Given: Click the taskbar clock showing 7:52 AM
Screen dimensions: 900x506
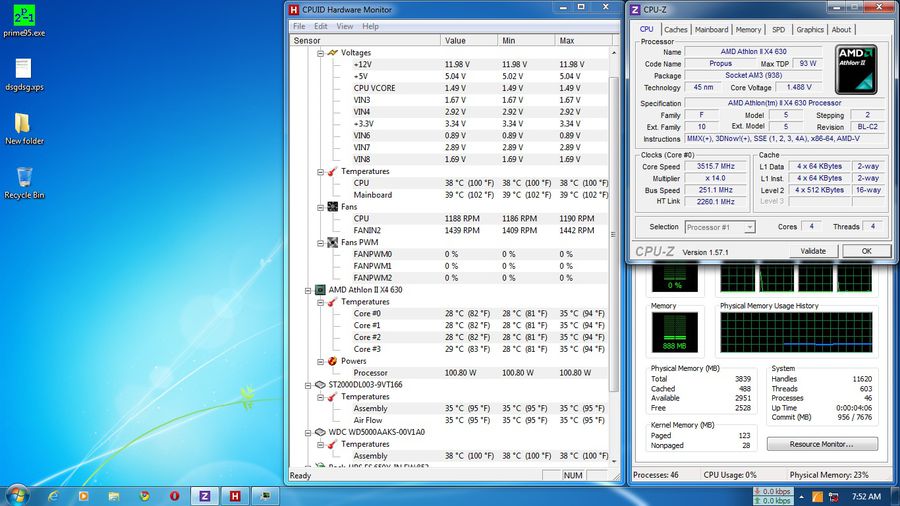Looking at the screenshot, I should (x=866, y=496).
